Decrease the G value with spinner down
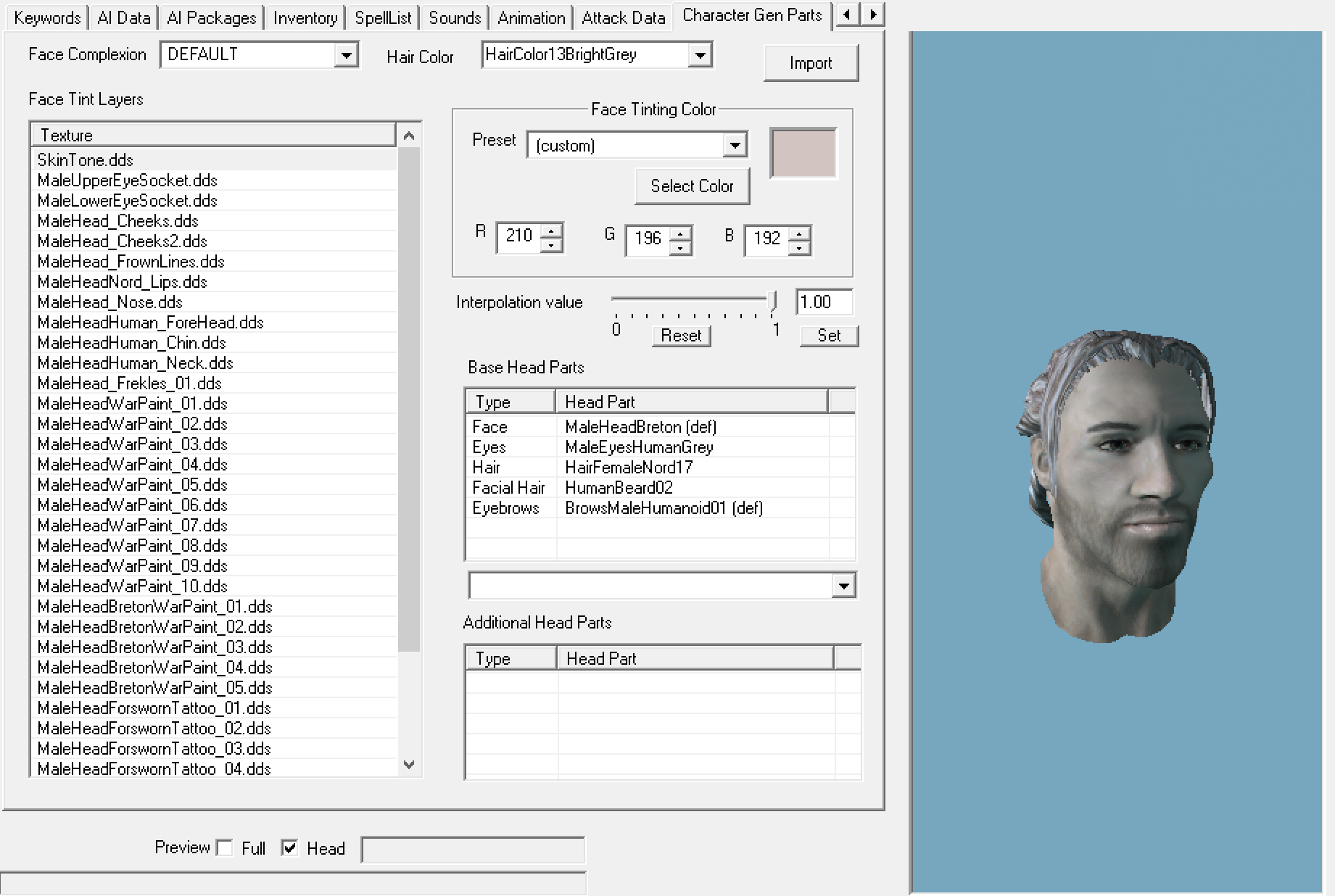The width and height of the screenshot is (1335, 896). point(681,248)
